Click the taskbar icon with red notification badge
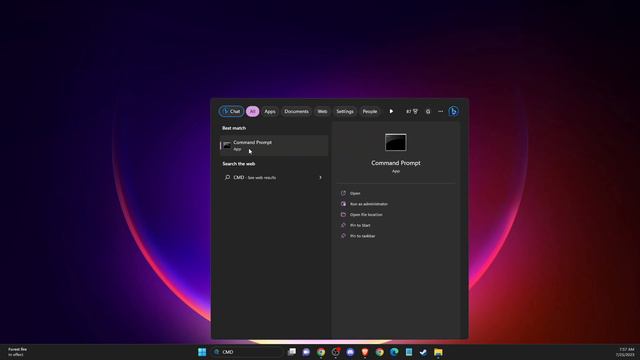The width and height of the screenshot is (640, 360). pos(336,352)
